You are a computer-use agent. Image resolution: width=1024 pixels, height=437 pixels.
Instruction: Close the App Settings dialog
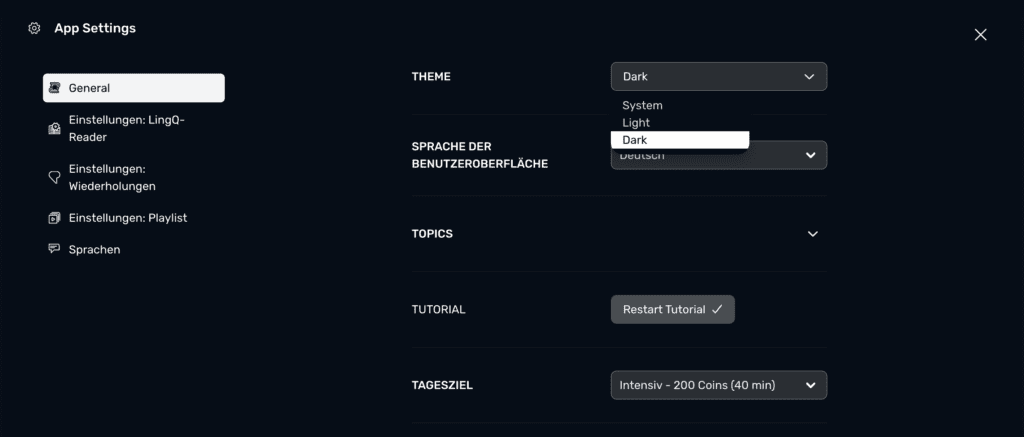click(x=980, y=35)
